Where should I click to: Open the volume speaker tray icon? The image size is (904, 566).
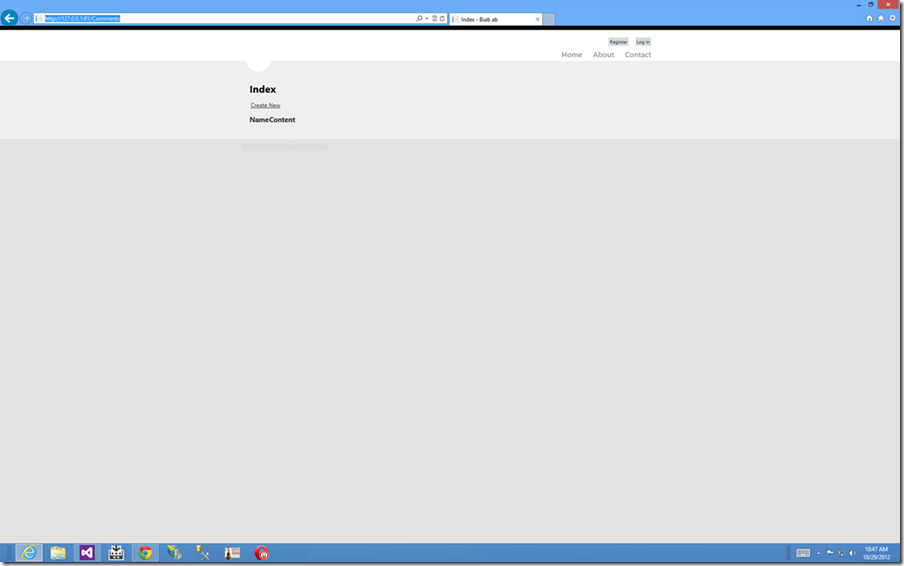[x=852, y=553]
